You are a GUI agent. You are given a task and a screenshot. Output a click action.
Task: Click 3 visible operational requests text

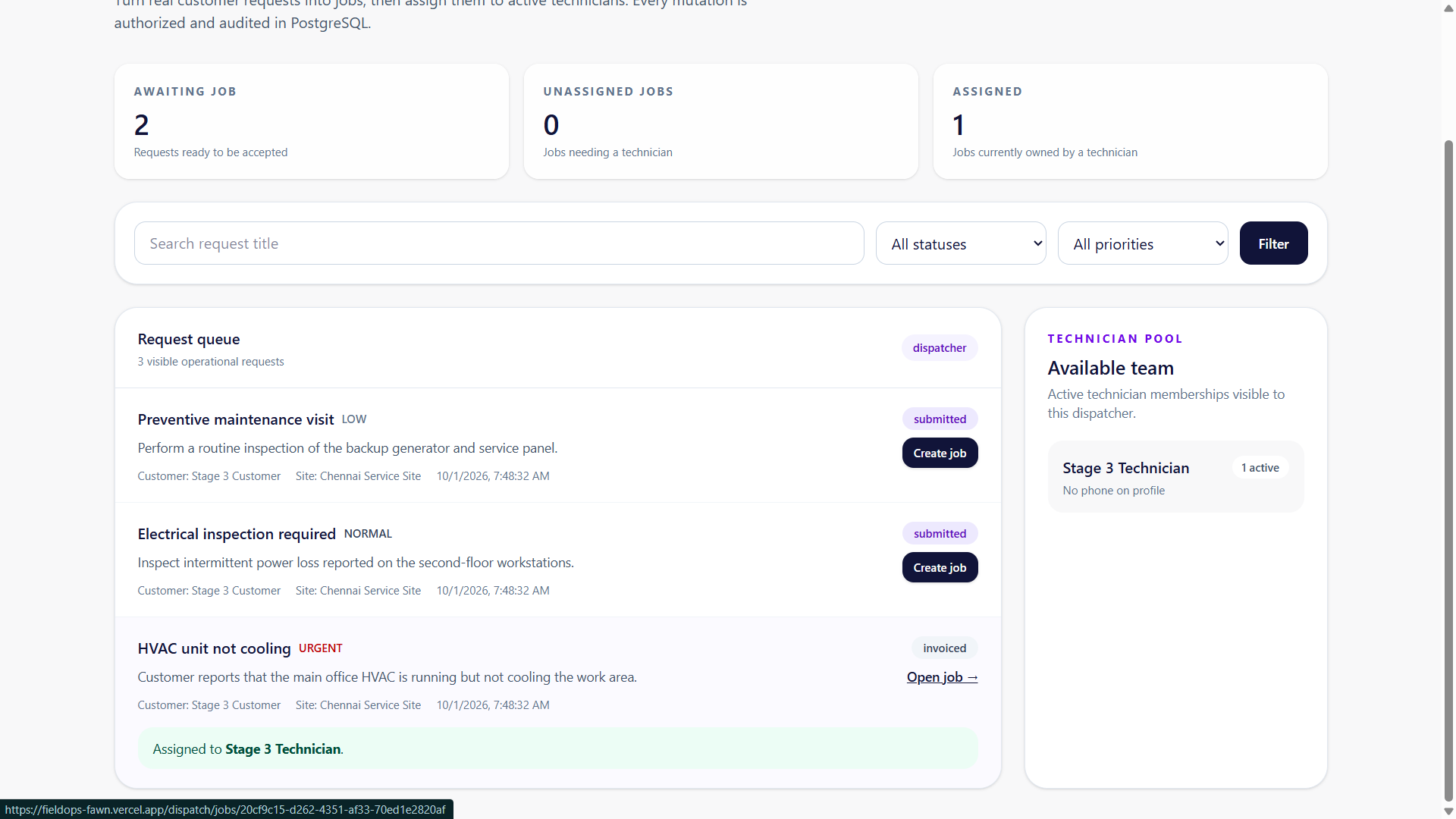pos(211,362)
